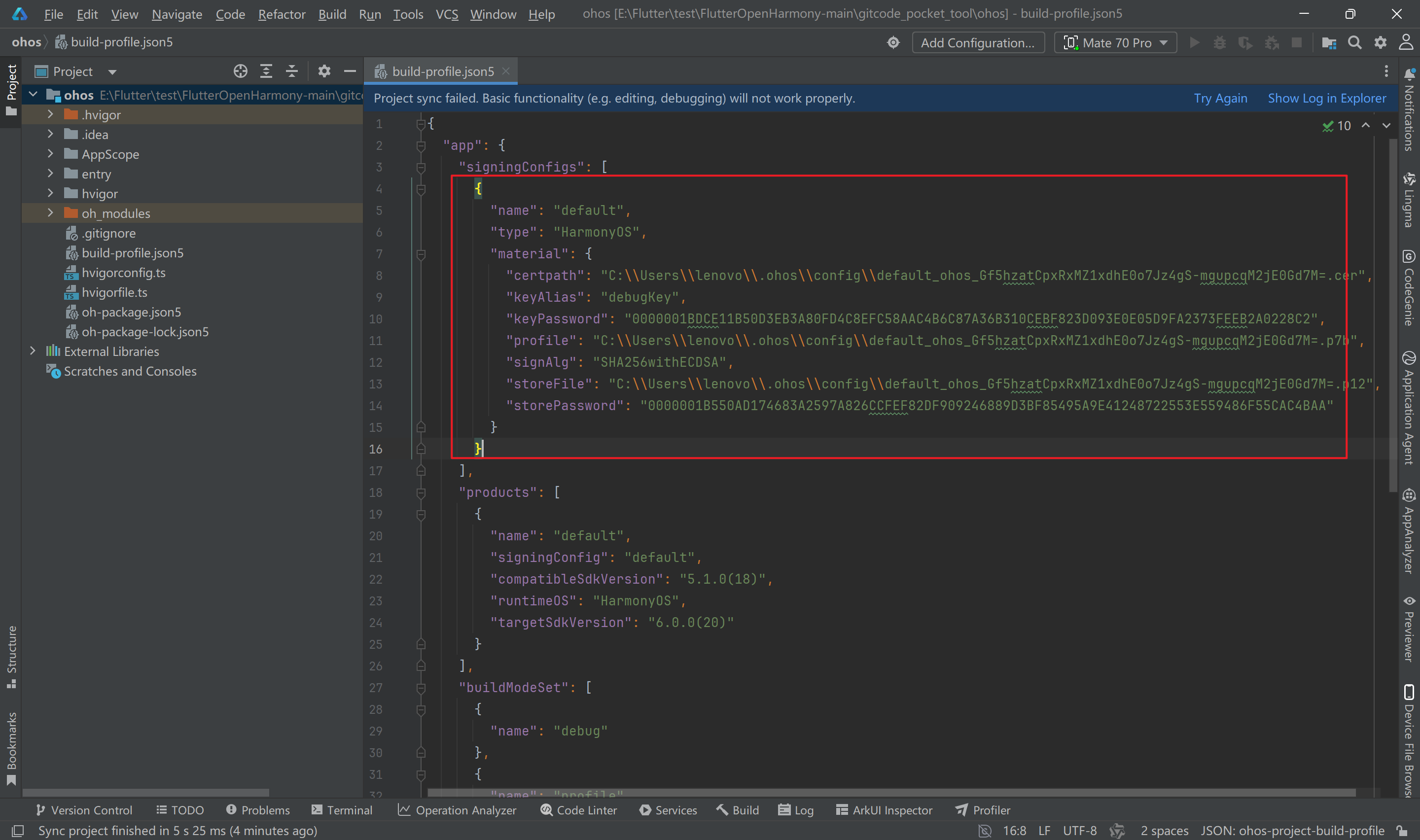Open the Operation Analyzer panel
1420x840 pixels.
[x=457, y=809]
